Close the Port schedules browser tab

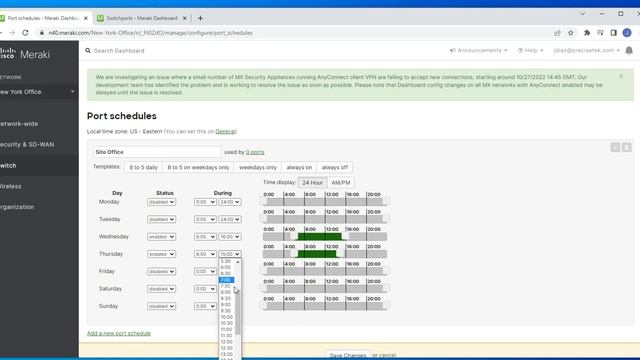click(x=86, y=18)
